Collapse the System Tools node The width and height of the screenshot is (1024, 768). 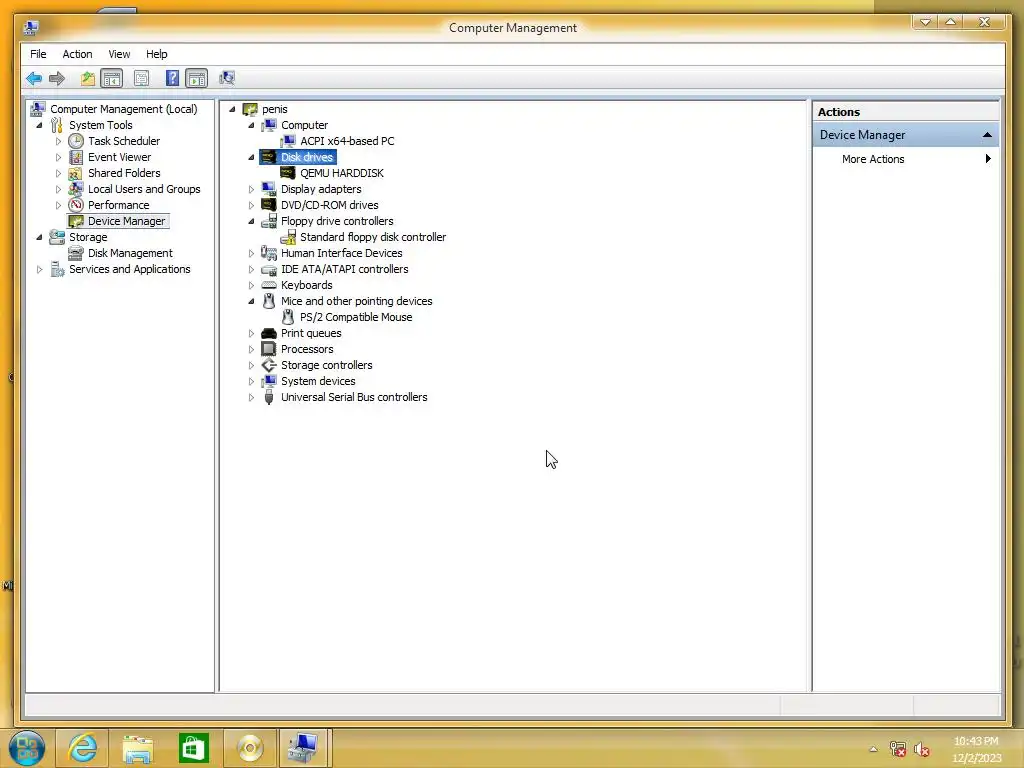click(x=39, y=125)
